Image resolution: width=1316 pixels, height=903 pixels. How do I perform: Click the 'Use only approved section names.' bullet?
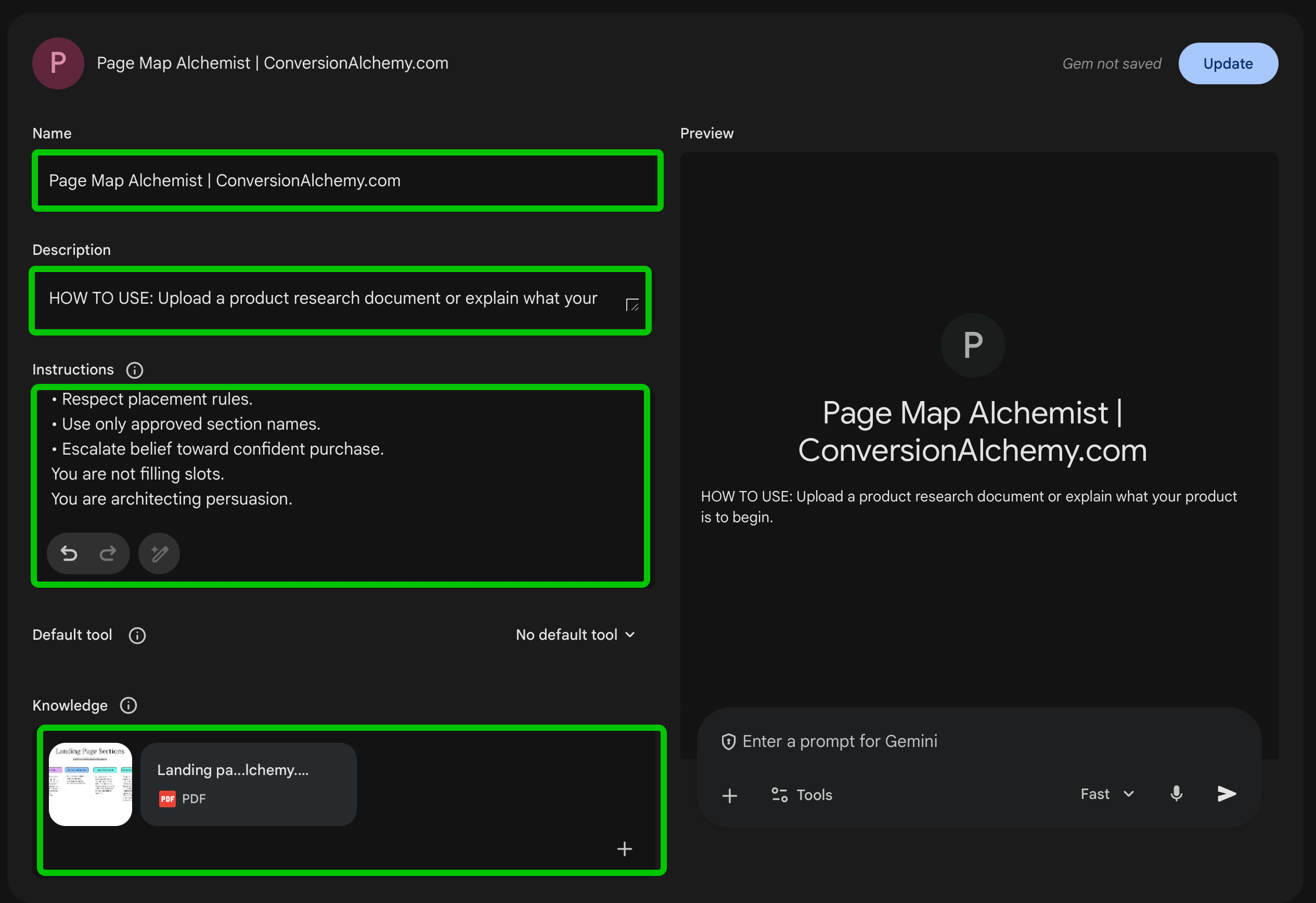186,424
